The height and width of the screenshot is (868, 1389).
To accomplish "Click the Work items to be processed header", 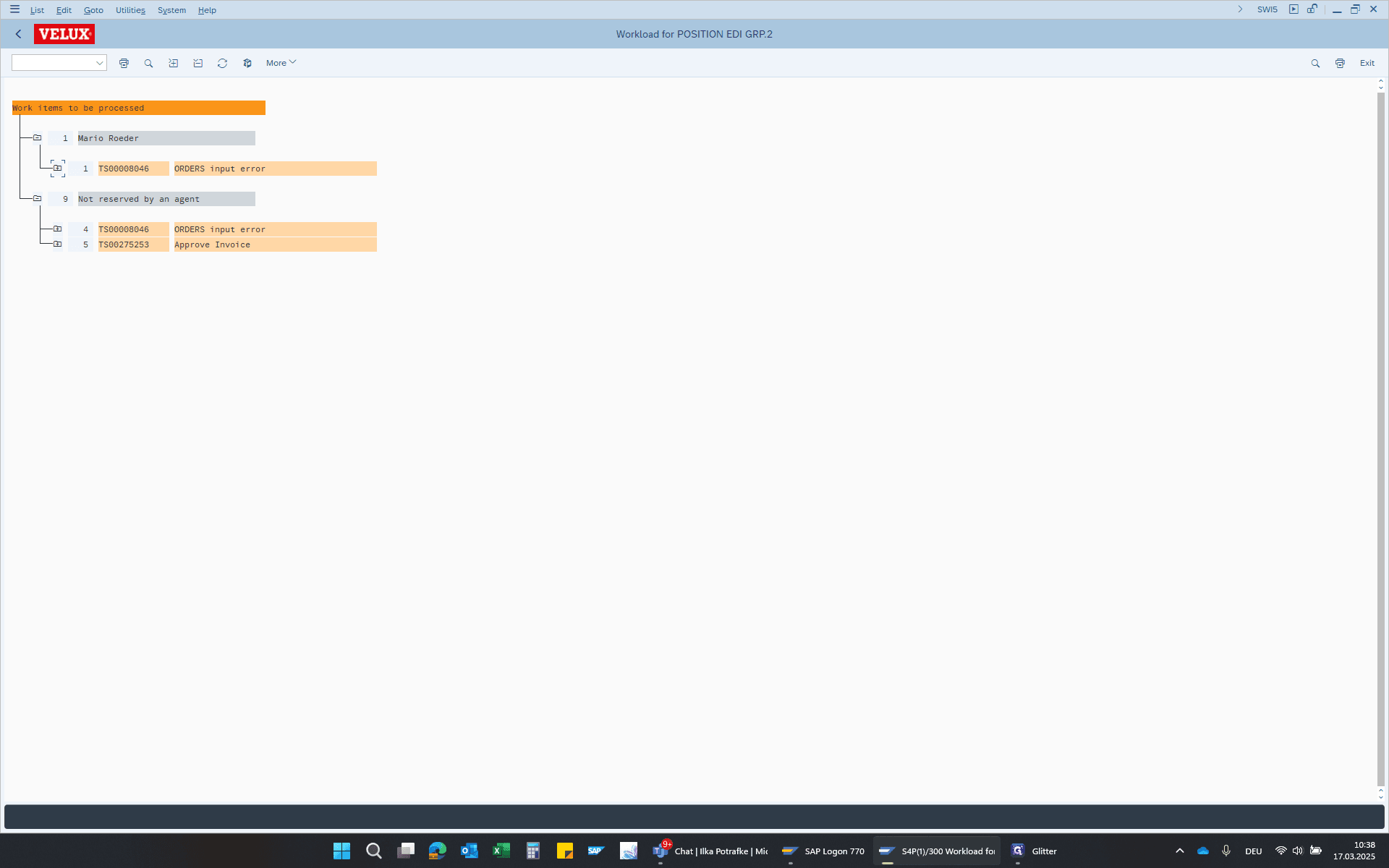I will click(139, 108).
